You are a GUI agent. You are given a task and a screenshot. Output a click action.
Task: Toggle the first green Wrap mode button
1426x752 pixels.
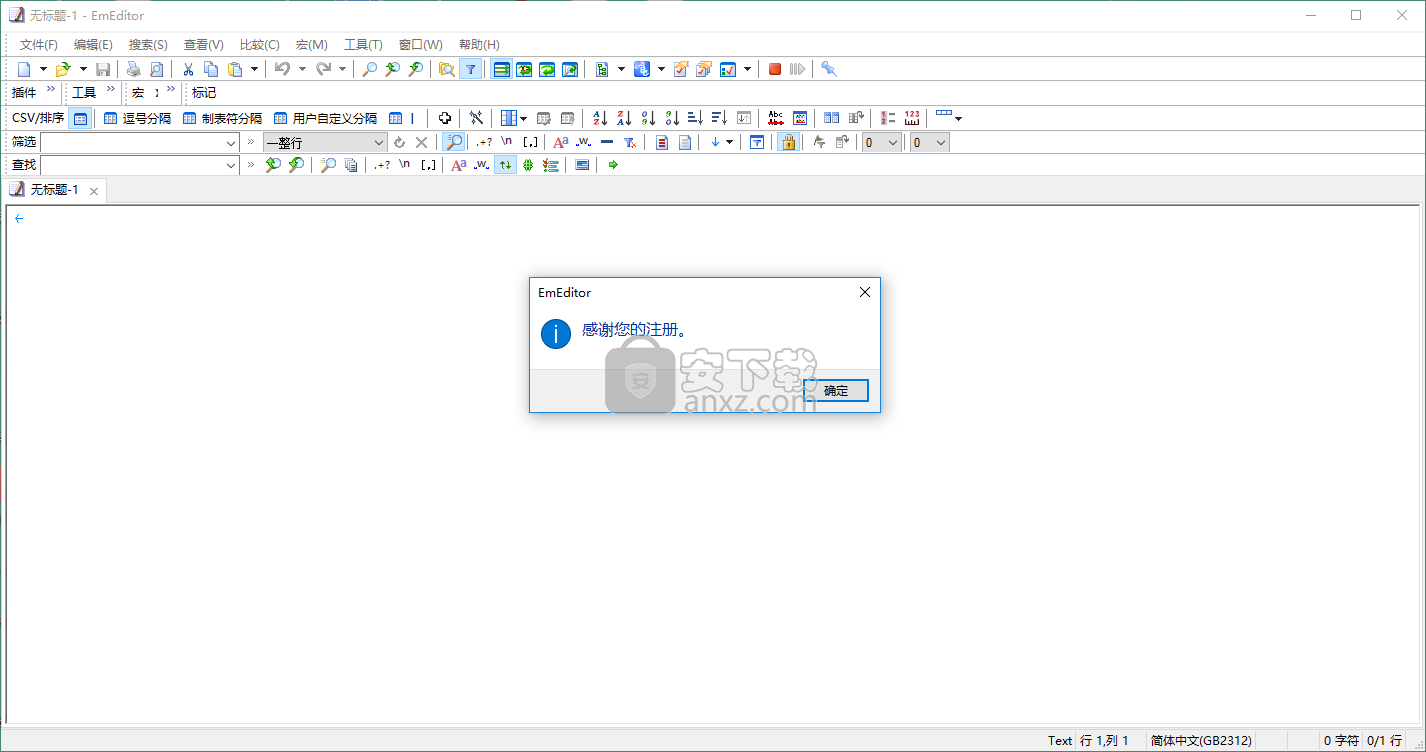[501, 69]
